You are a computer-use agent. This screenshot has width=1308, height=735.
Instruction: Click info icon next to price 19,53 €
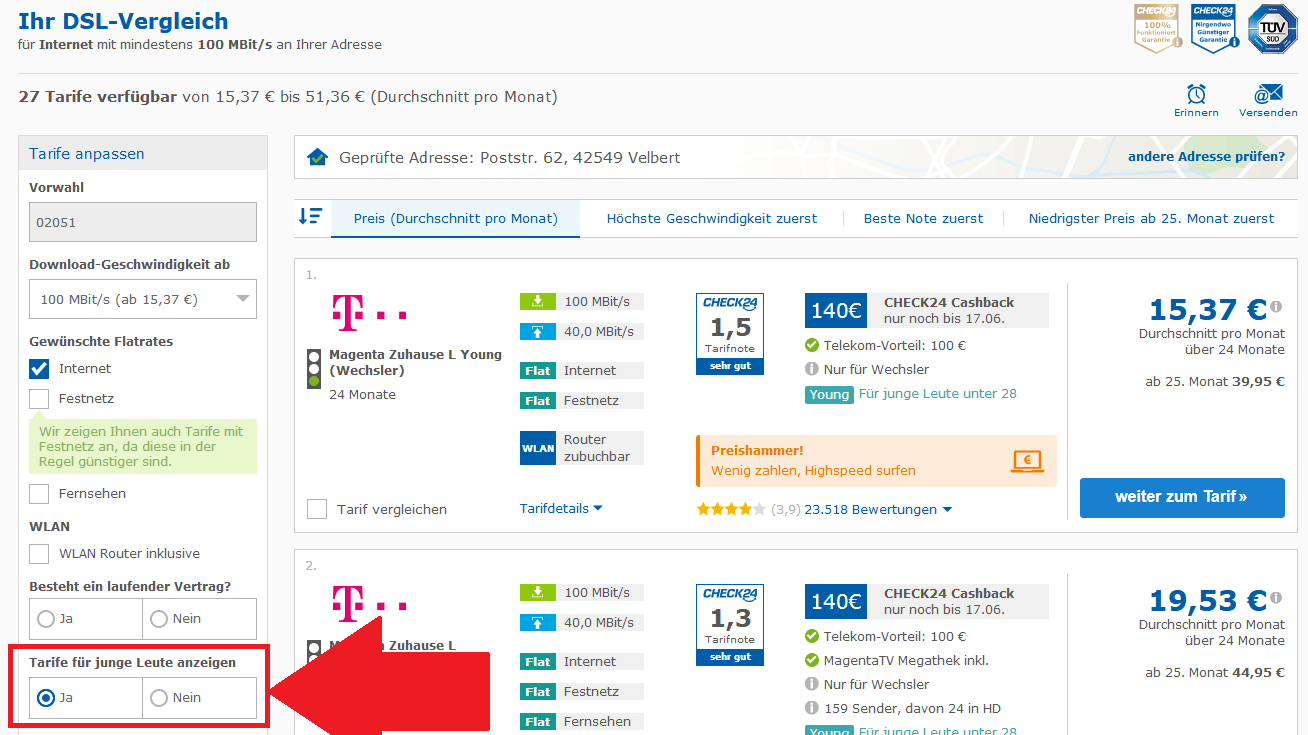tap(1276, 598)
